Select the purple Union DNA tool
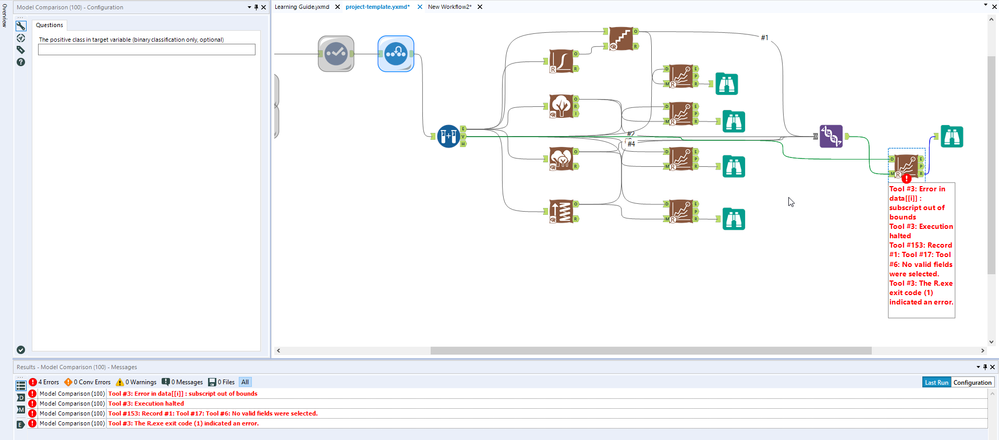Viewport: 999px width, 440px height. [831, 136]
